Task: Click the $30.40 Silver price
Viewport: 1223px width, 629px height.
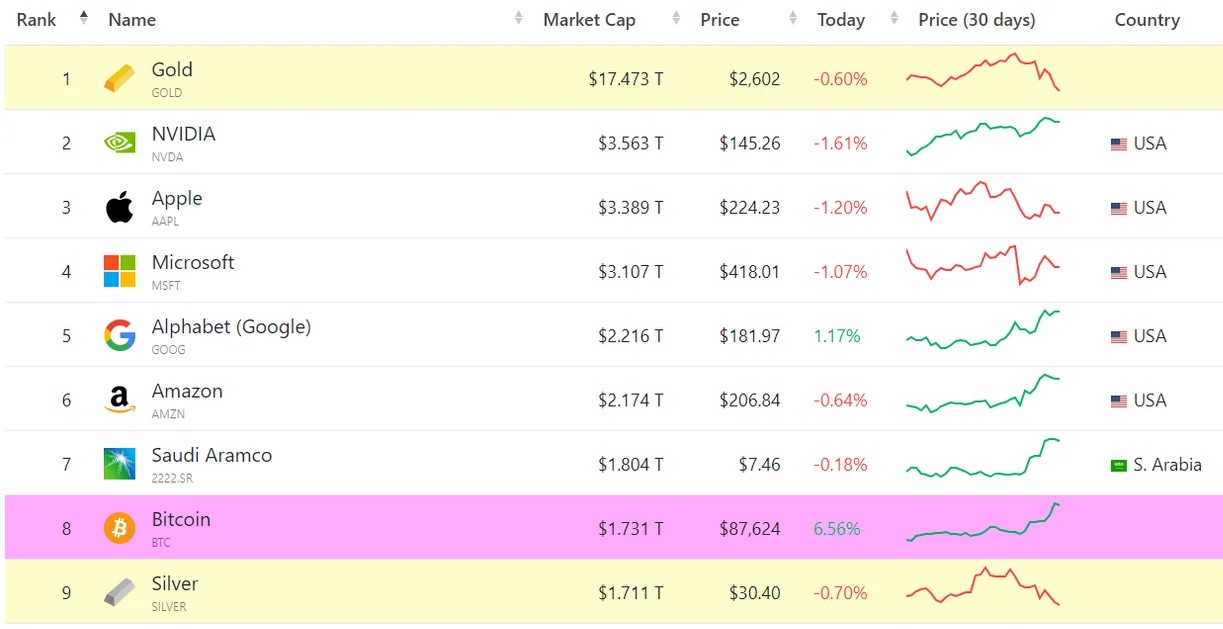Action: click(755, 592)
